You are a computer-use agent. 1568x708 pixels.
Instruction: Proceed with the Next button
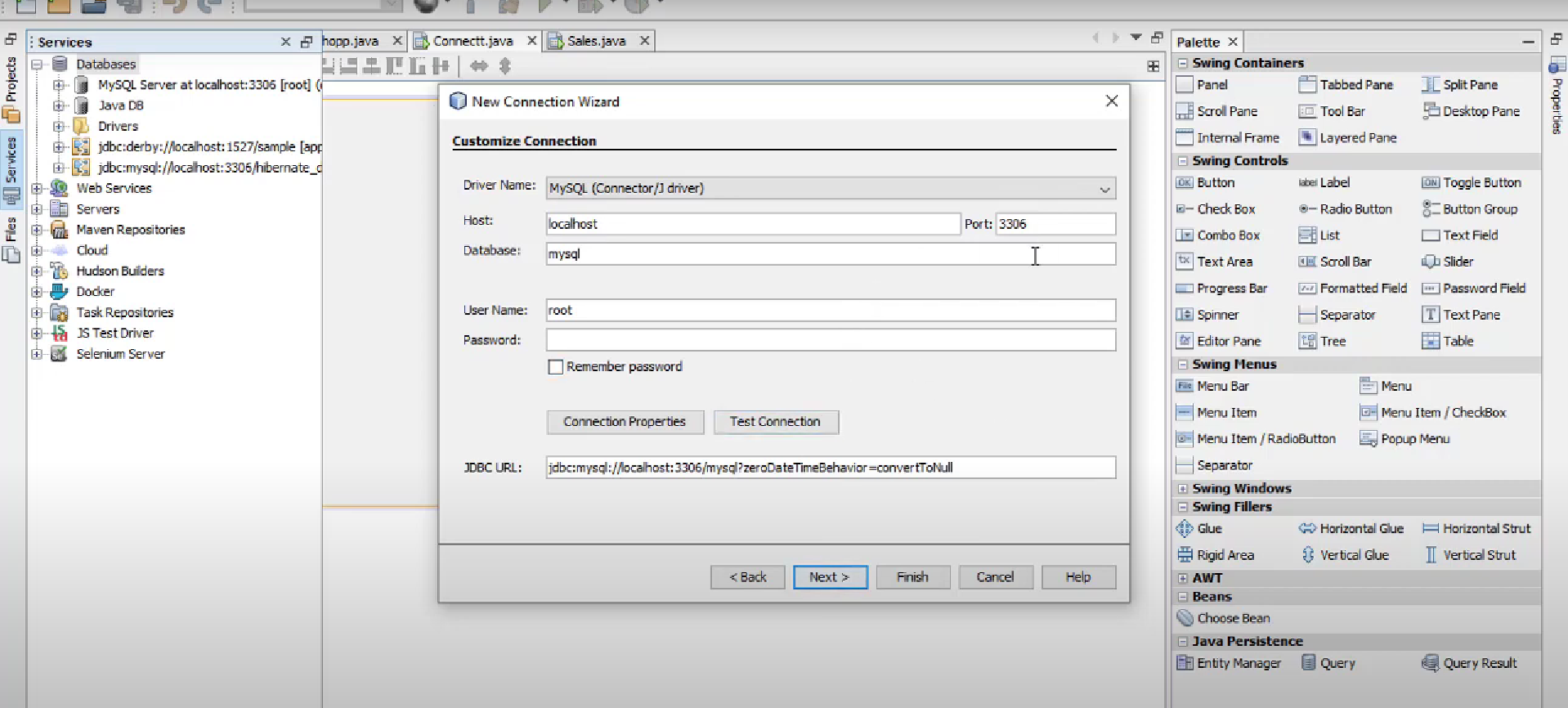click(830, 577)
